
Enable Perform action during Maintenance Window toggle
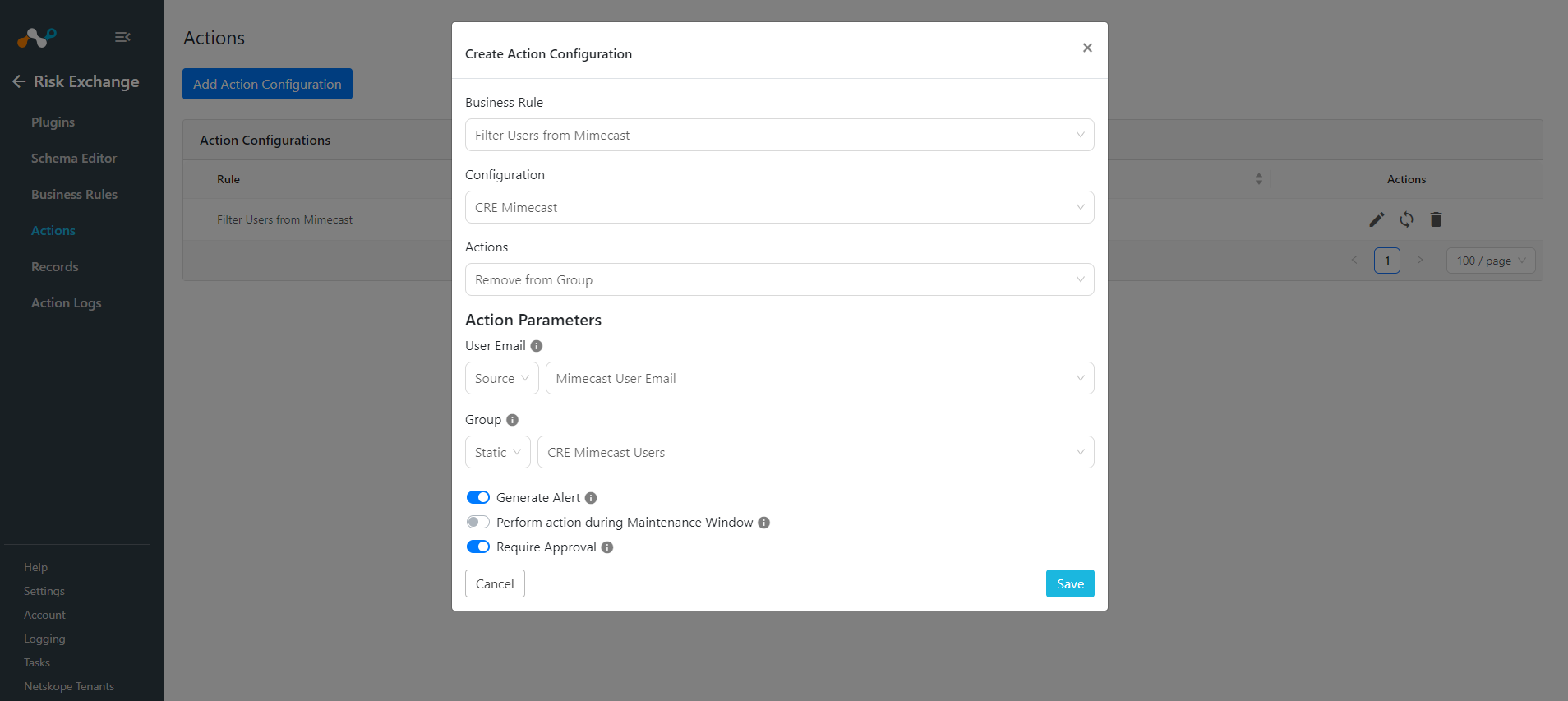pos(478,522)
